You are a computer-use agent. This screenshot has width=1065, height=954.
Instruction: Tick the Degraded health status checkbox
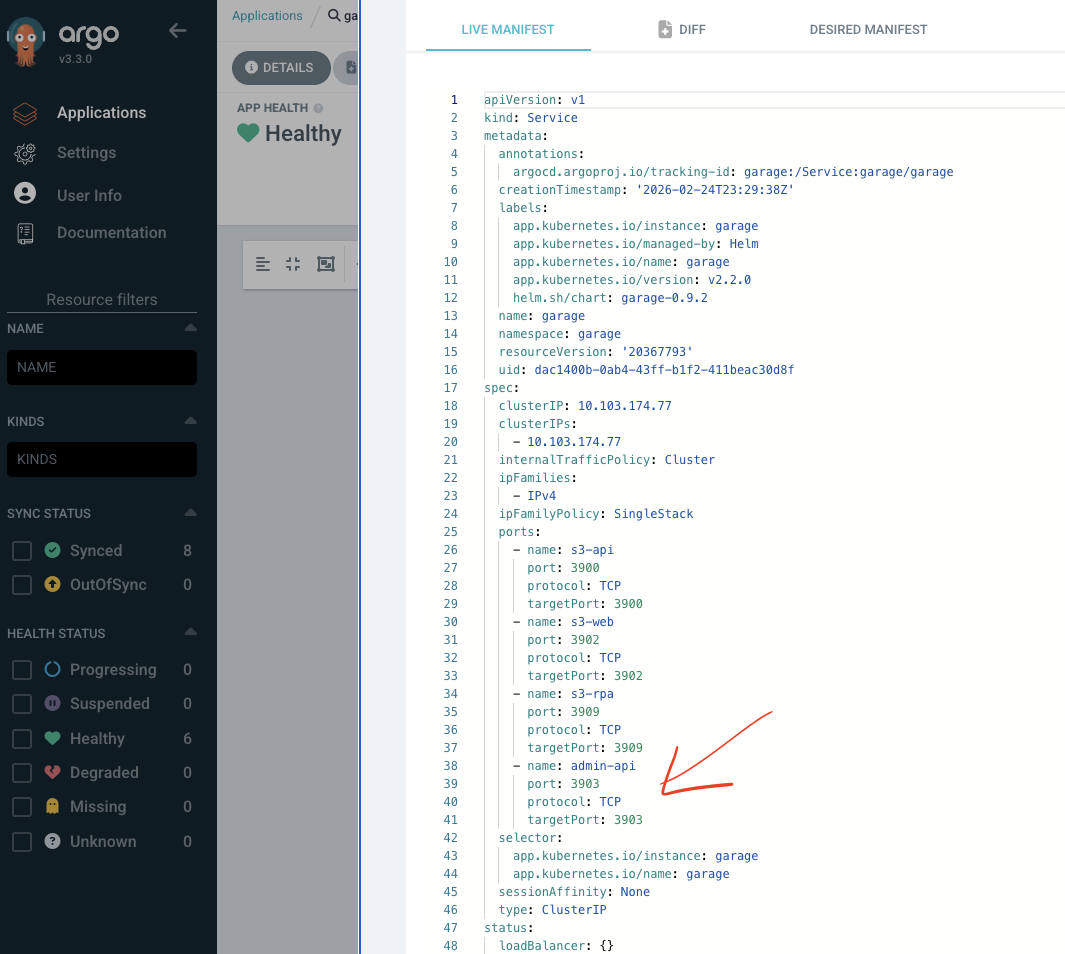click(x=22, y=773)
